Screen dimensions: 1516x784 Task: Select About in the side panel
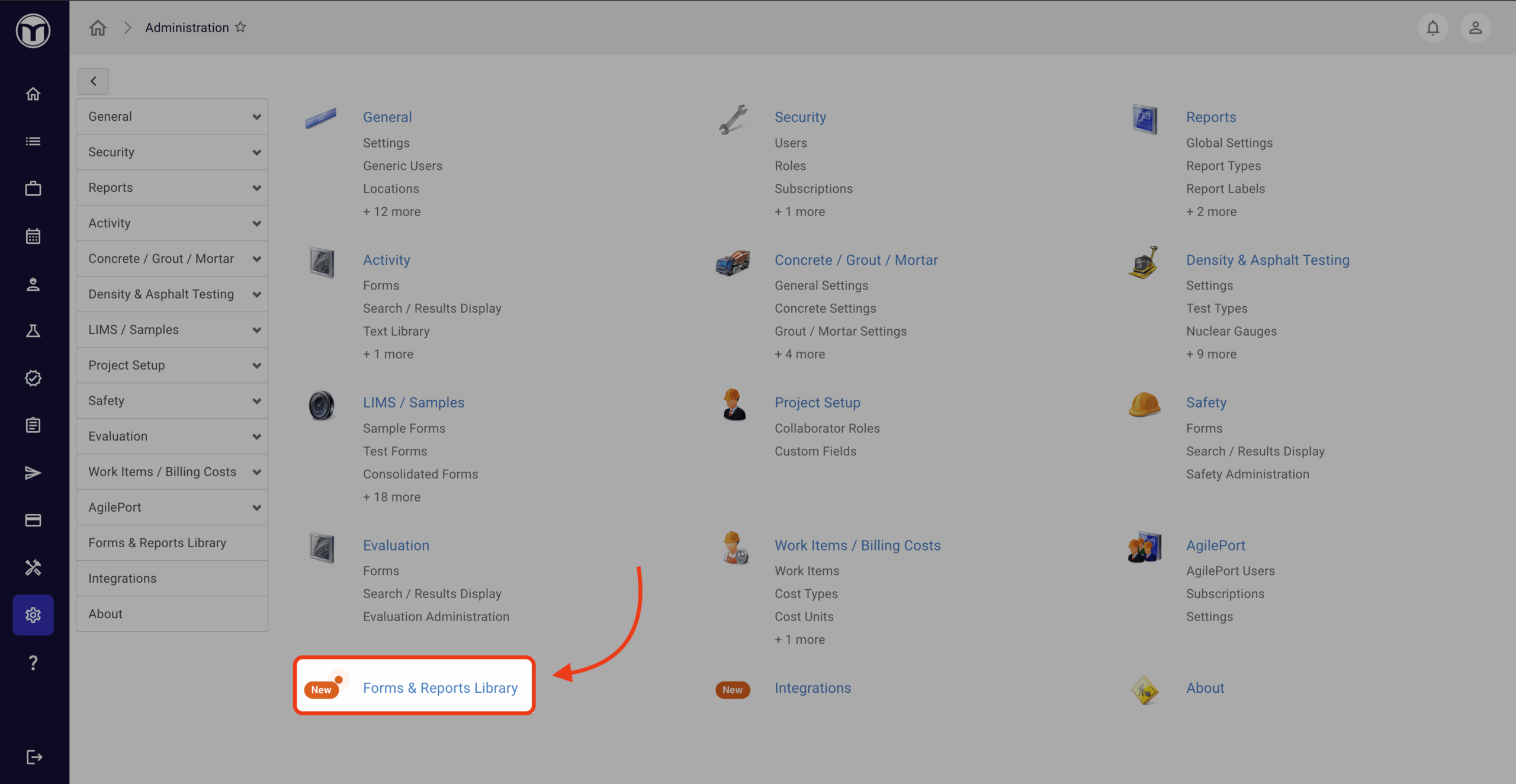pos(105,614)
